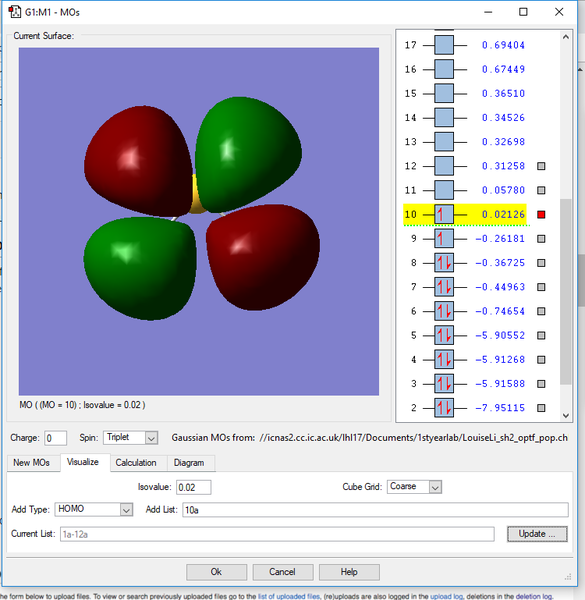Toggle surface marker for MO 9

(x=541, y=239)
